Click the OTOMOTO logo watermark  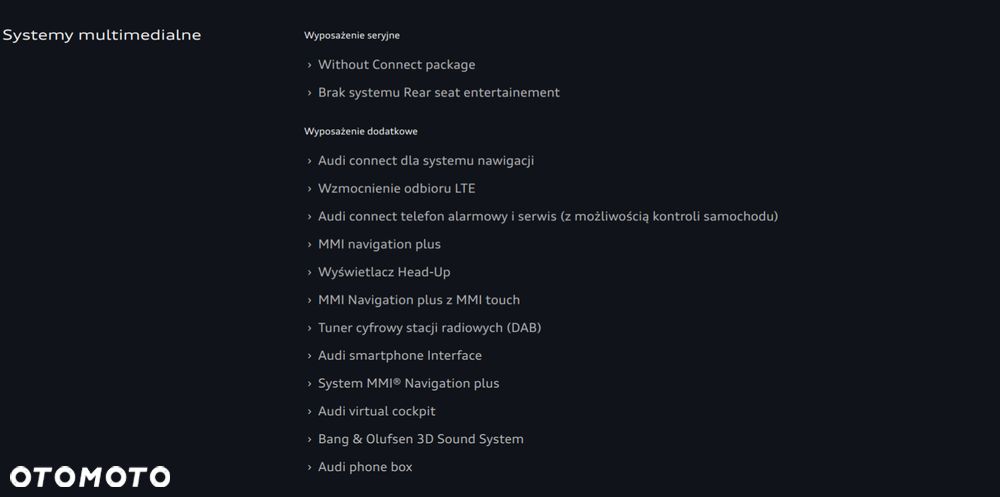pos(90,477)
